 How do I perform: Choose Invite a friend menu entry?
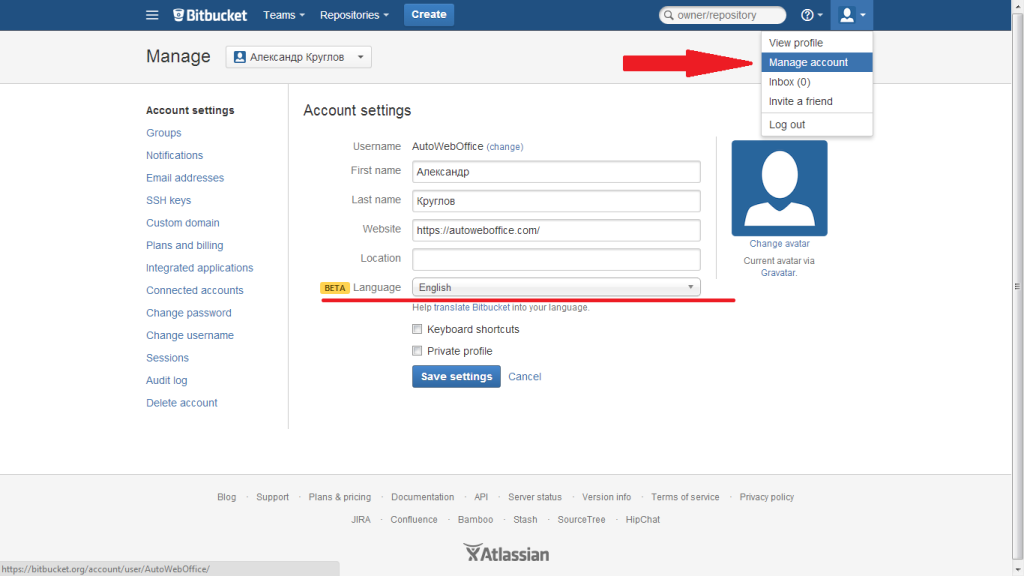(816, 101)
